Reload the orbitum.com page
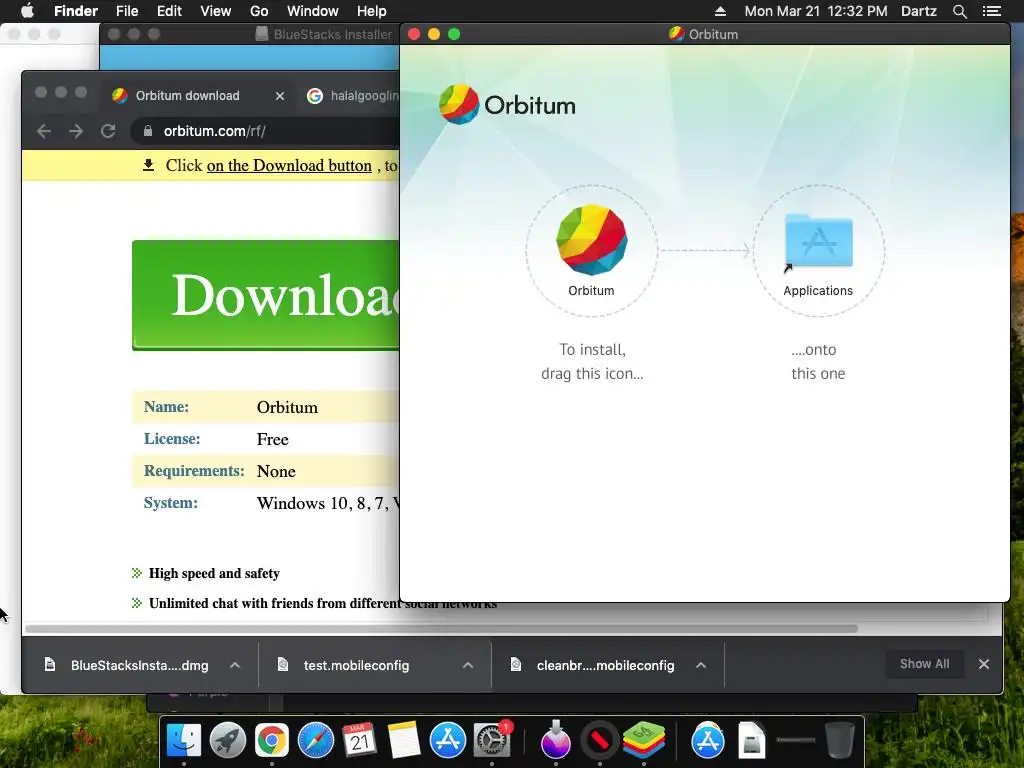The width and height of the screenshot is (1024, 768). tap(108, 131)
